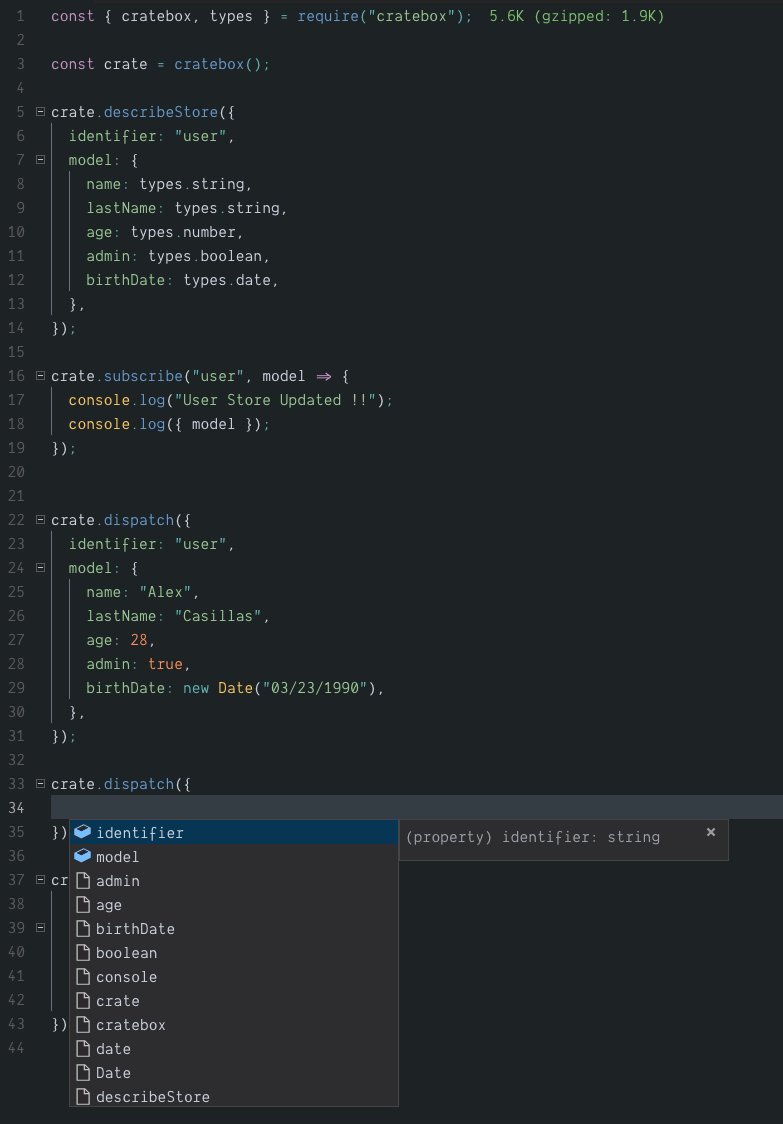783x1124 pixels.
Task: Click the '5.6K (gzipped: 1.9K)' import size annotation
Action: point(577,16)
